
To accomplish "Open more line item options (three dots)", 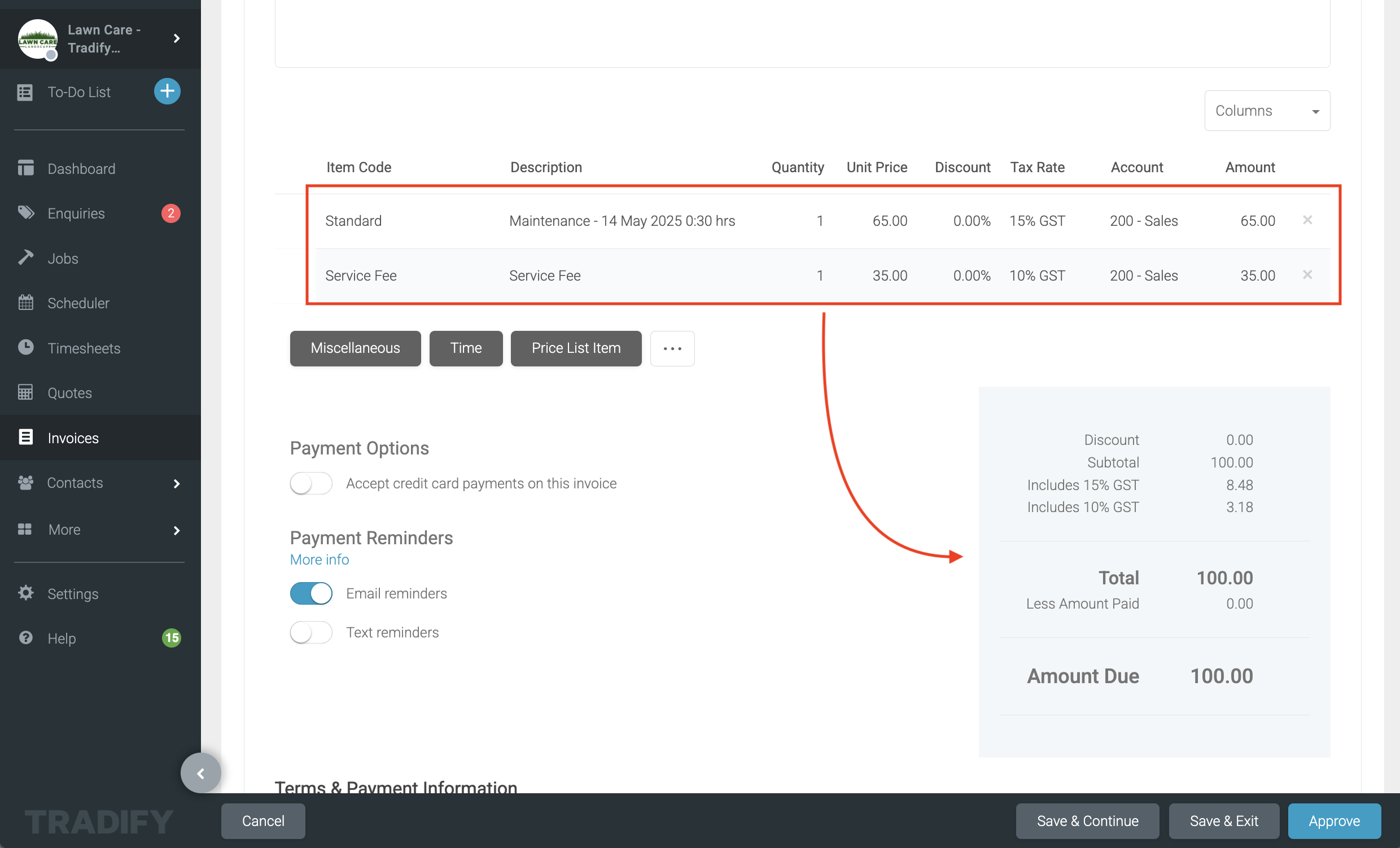I will click(x=672, y=348).
